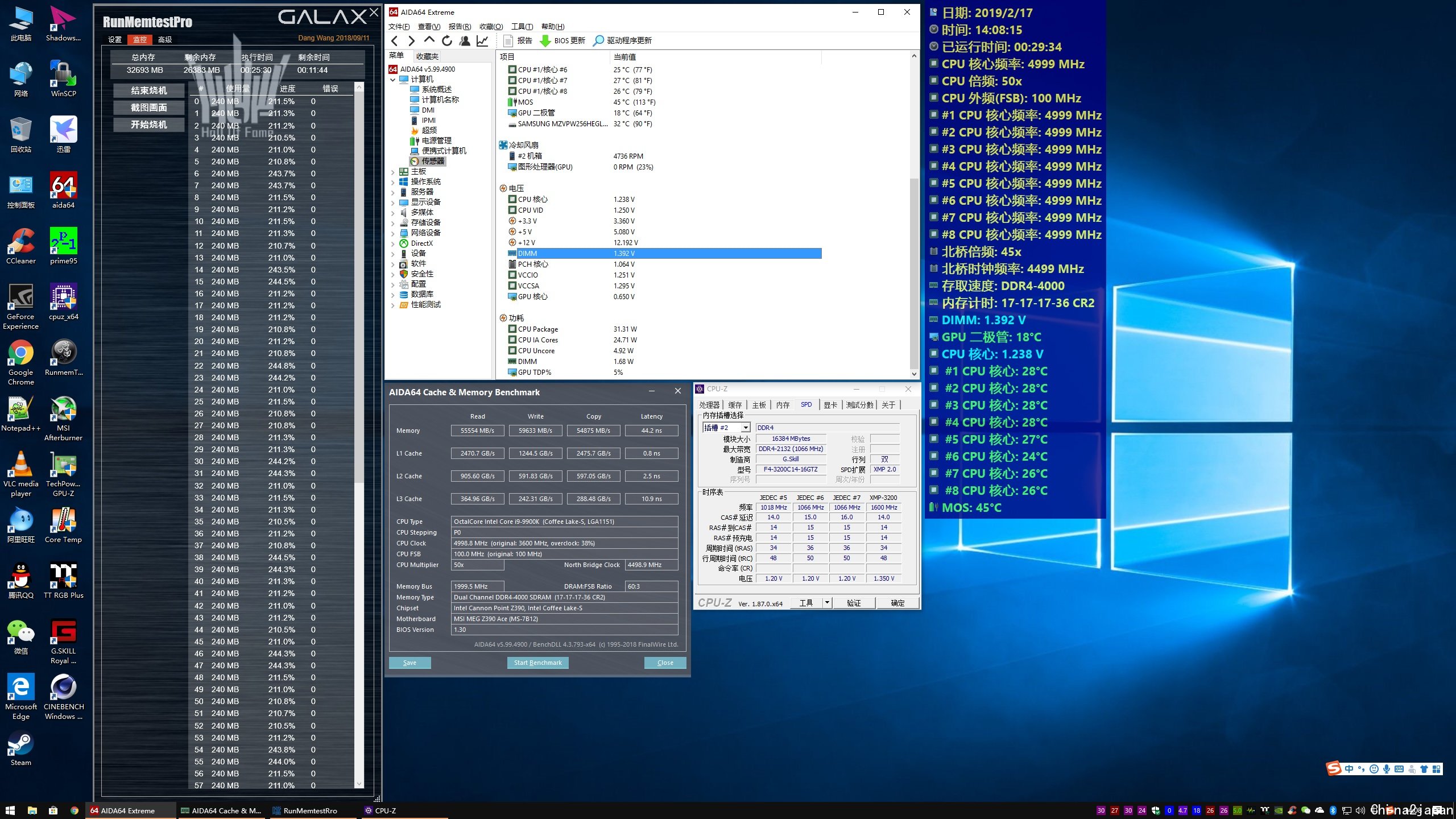Viewport: 1456px width, 819px height.
Task: Open the graph chart toolbar icon
Action: pos(482,40)
